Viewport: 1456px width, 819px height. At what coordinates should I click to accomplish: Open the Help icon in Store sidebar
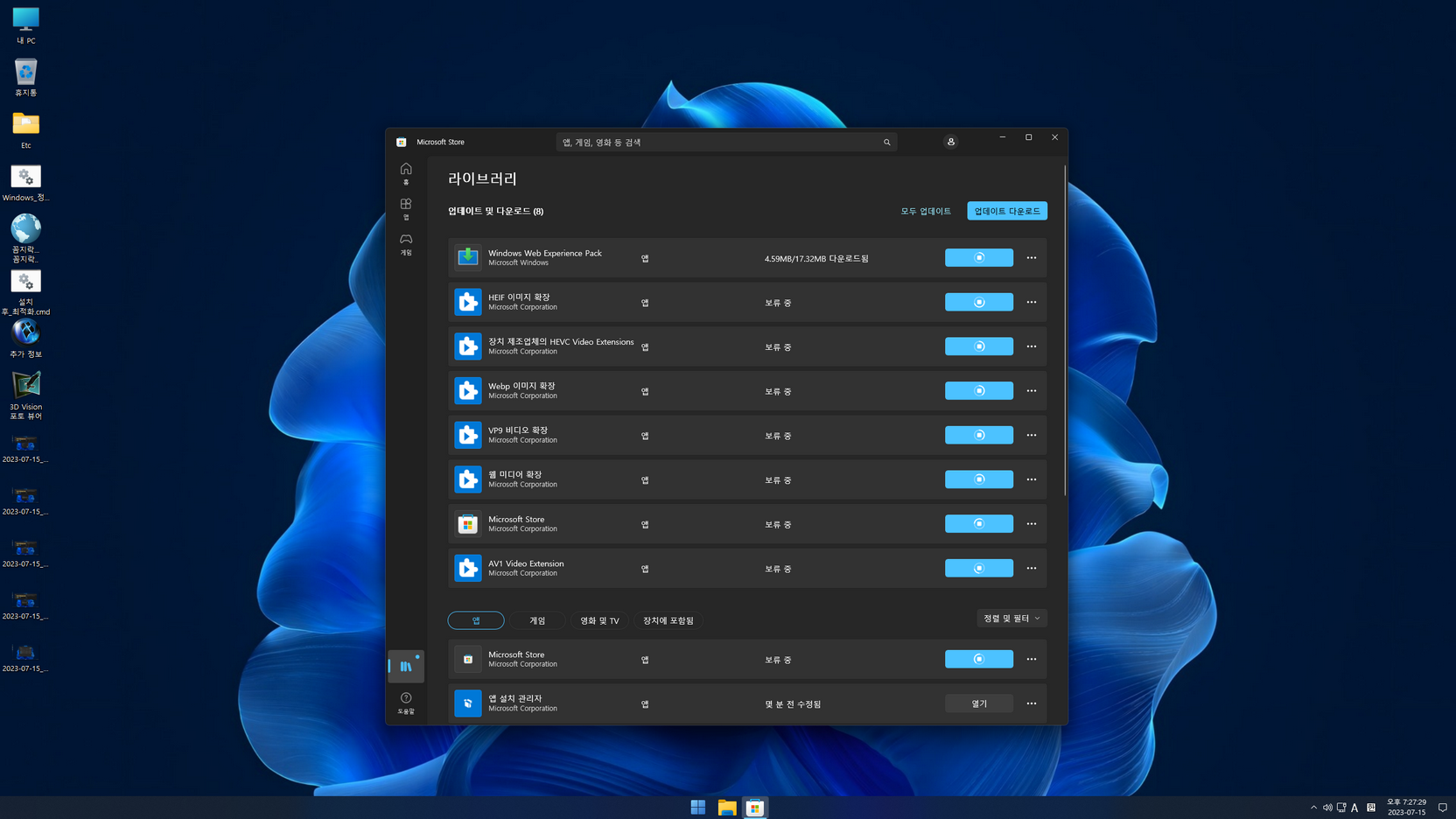[x=406, y=703]
